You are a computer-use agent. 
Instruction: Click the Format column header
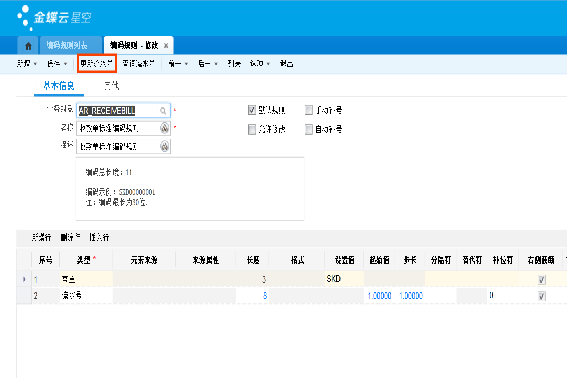298,260
